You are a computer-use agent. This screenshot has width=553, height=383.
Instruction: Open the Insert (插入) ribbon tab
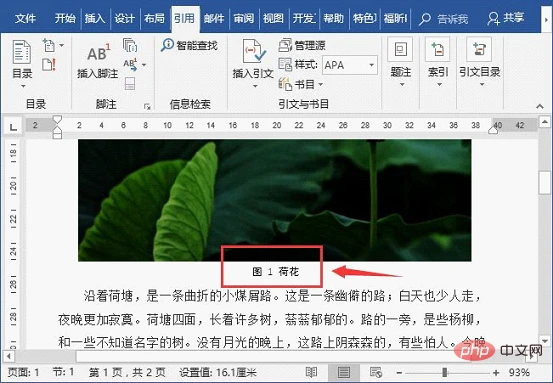[x=95, y=18]
